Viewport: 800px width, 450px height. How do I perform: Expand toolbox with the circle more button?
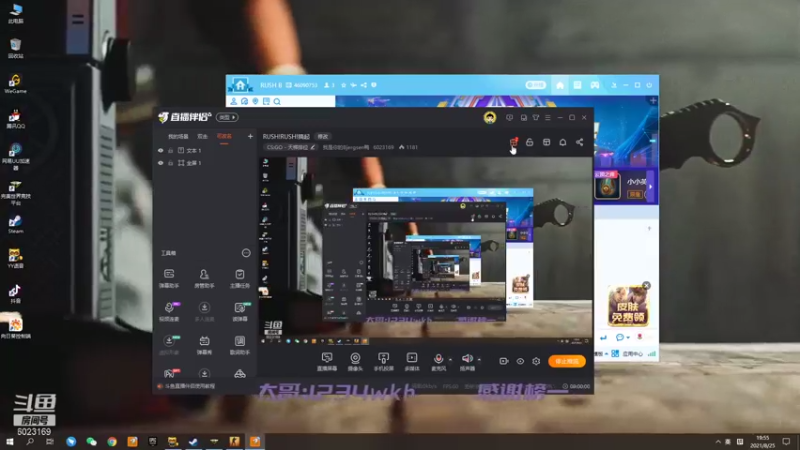click(246, 253)
